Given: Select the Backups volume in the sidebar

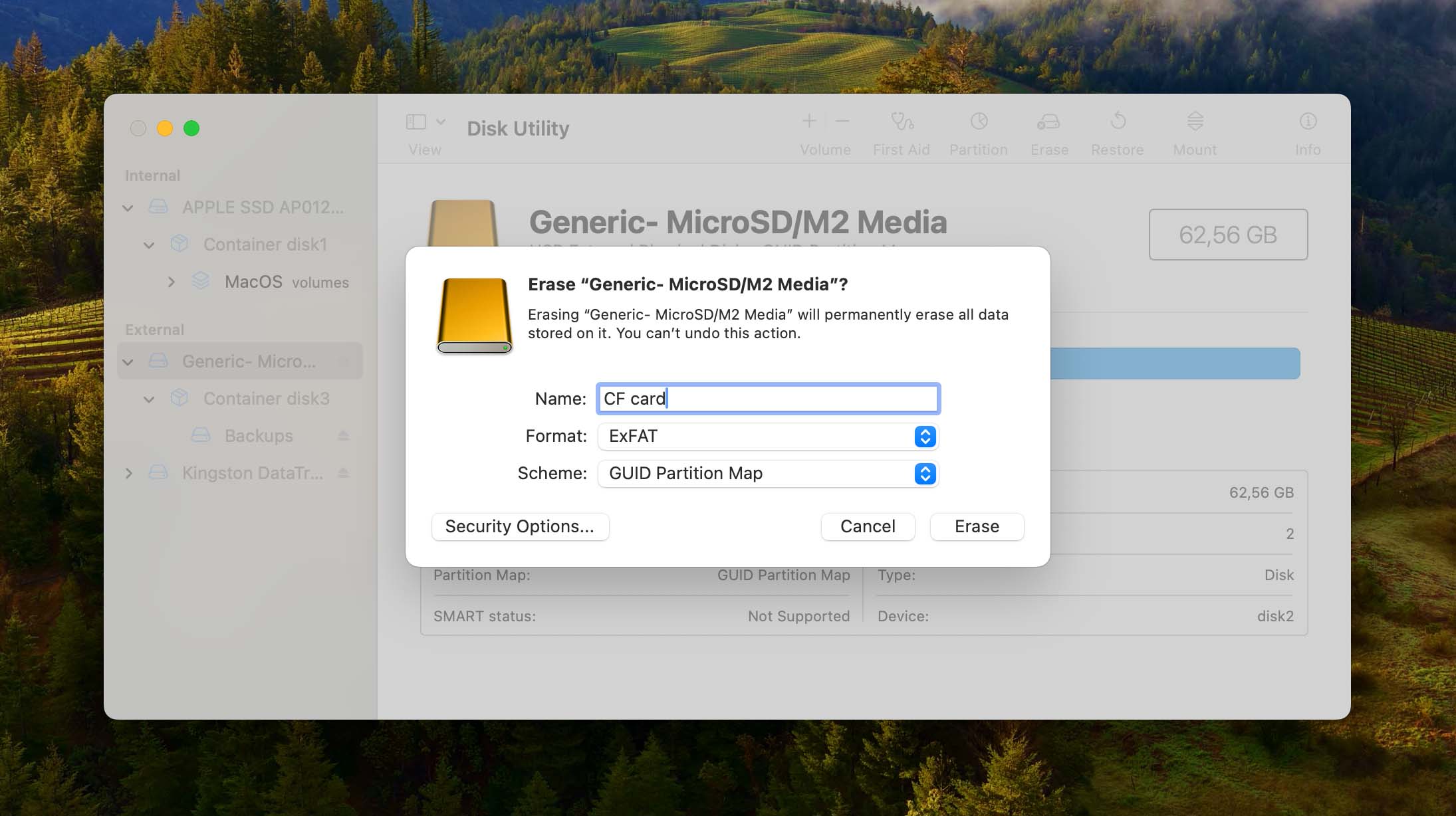Looking at the screenshot, I should click(240, 436).
